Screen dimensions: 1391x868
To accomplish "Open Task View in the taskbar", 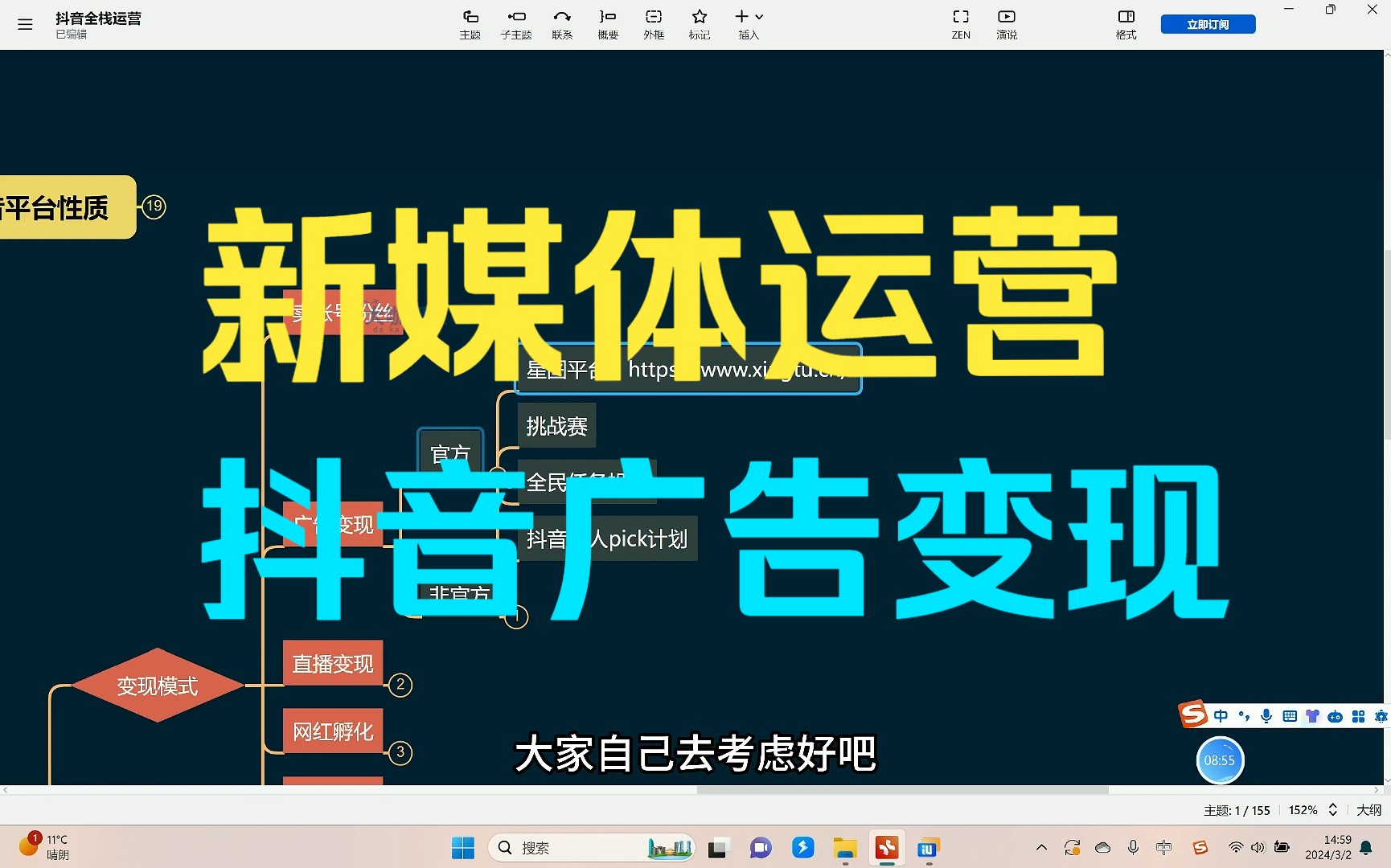I will tap(717, 848).
